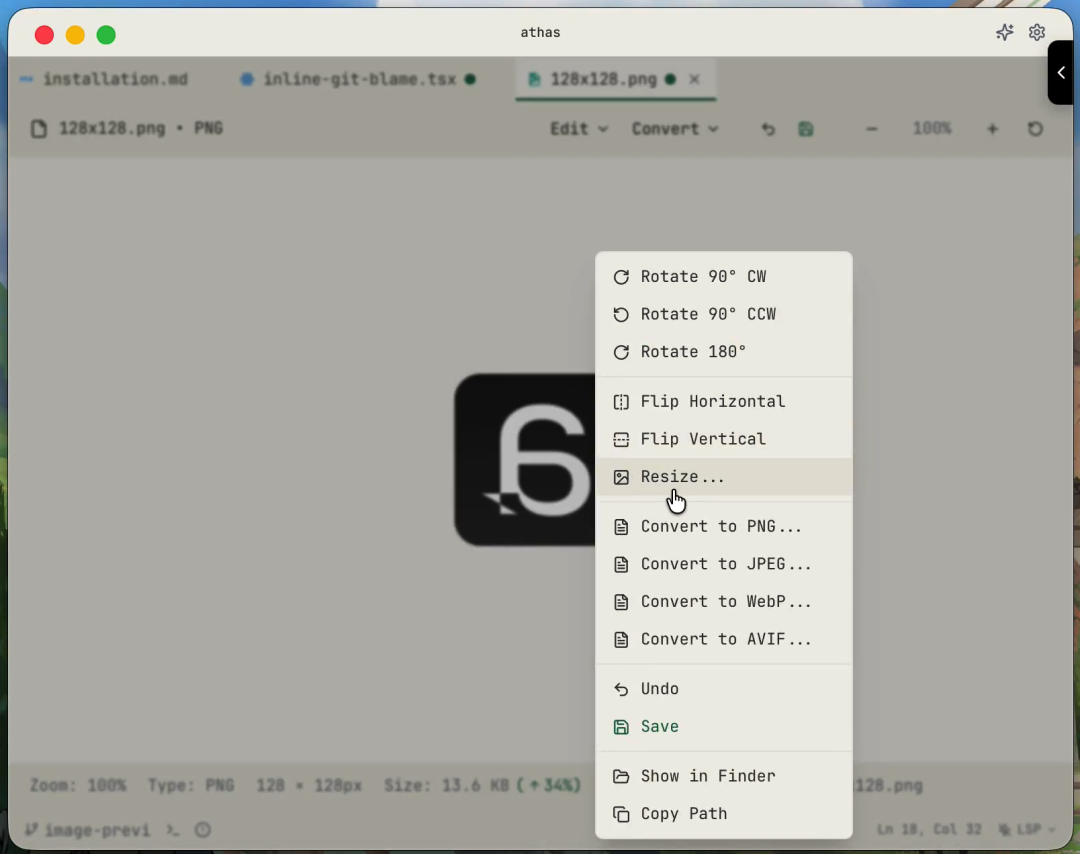Screen dimensions: 1080x854
Task: Zoom out with the minus icon
Action: coord(872,129)
